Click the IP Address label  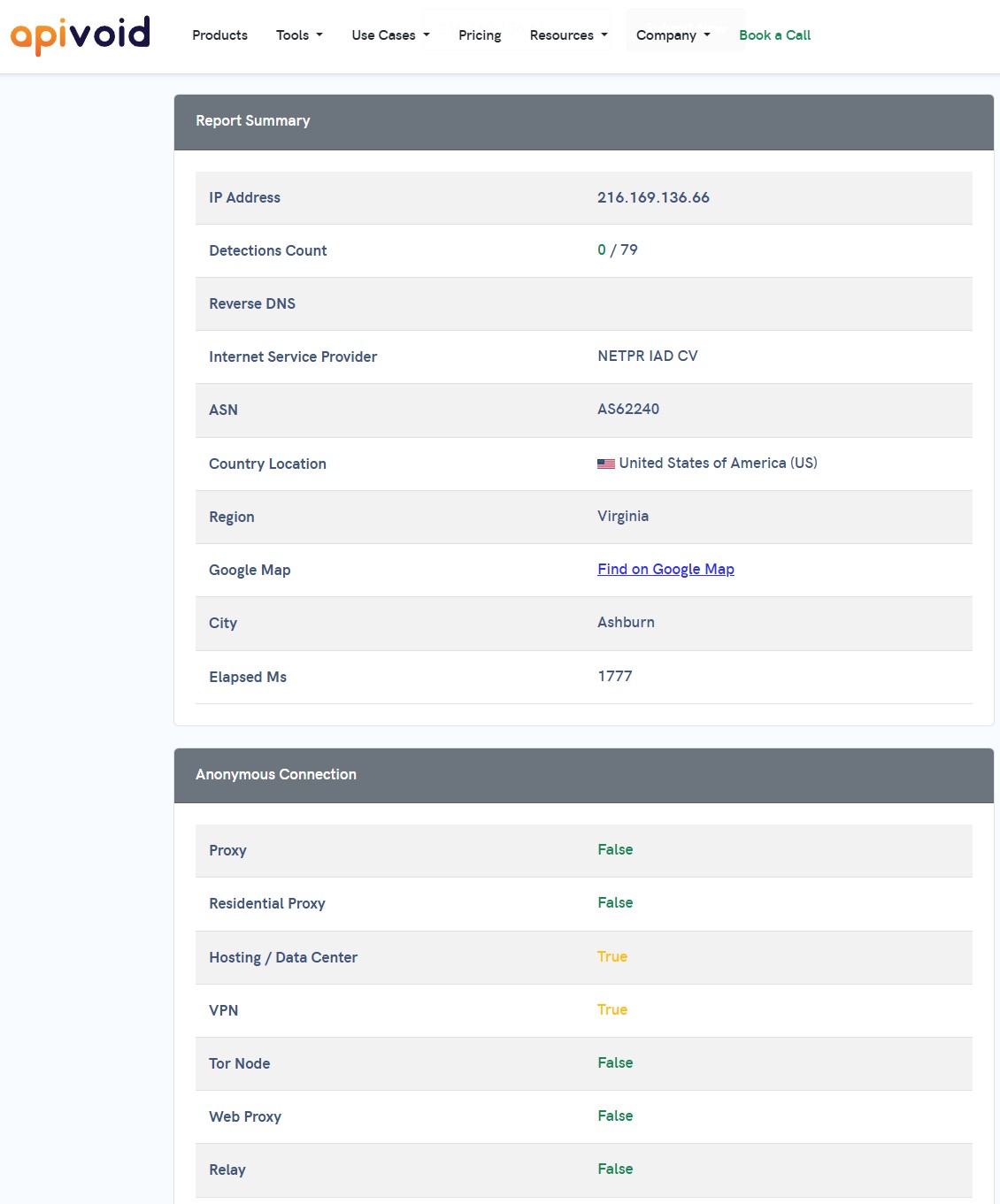[x=244, y=197]
